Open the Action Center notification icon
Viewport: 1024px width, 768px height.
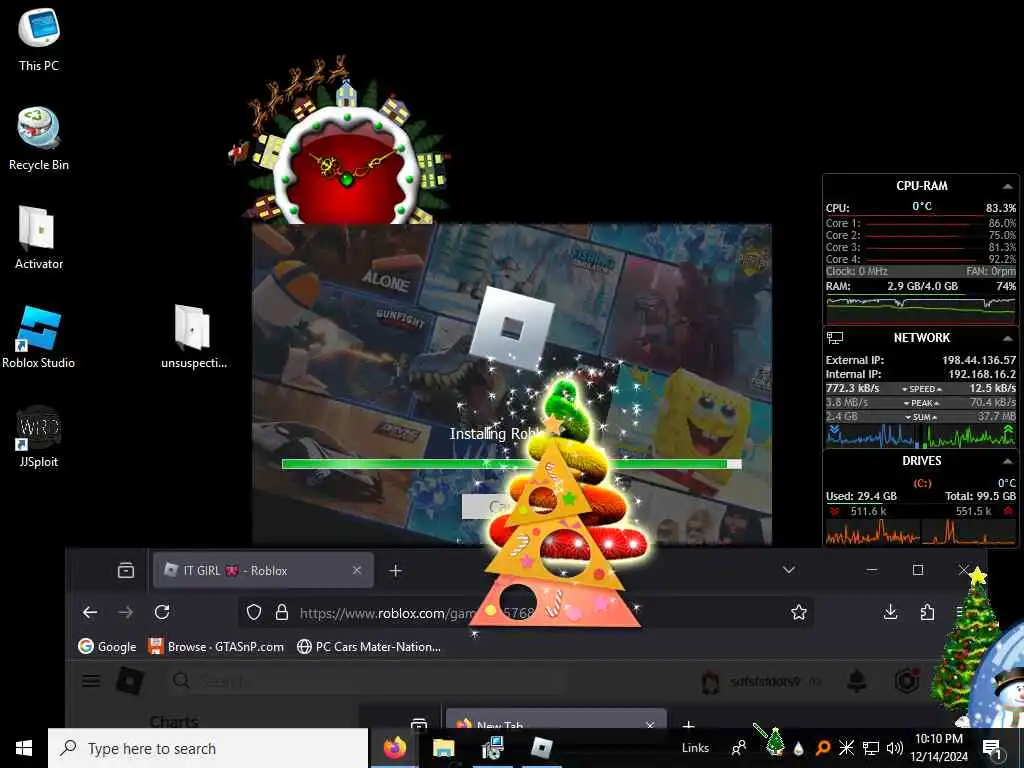tap(992, 748)
